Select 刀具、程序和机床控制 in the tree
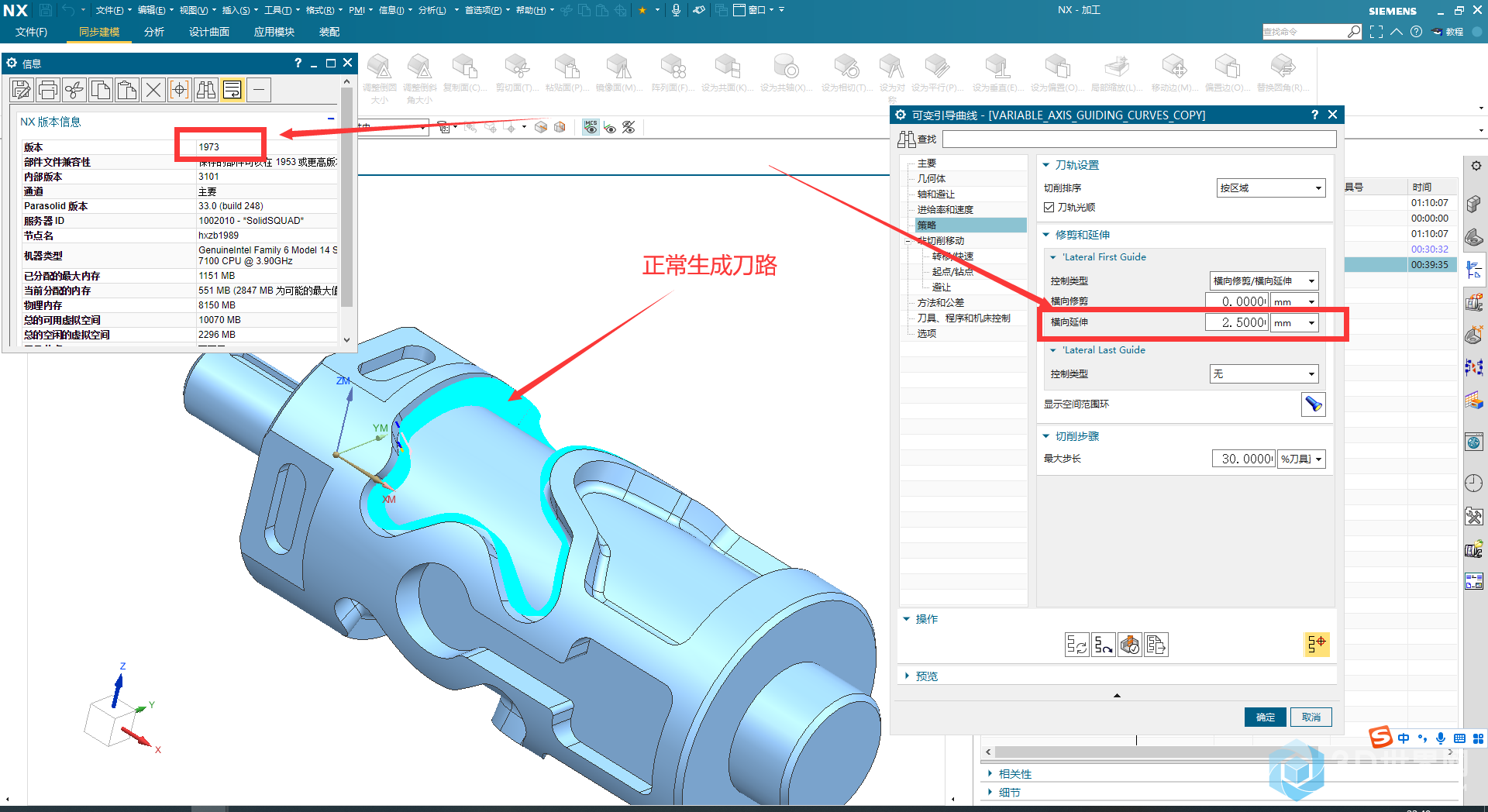Viewport: 1488px width, 812px height. tap(964, 318)
